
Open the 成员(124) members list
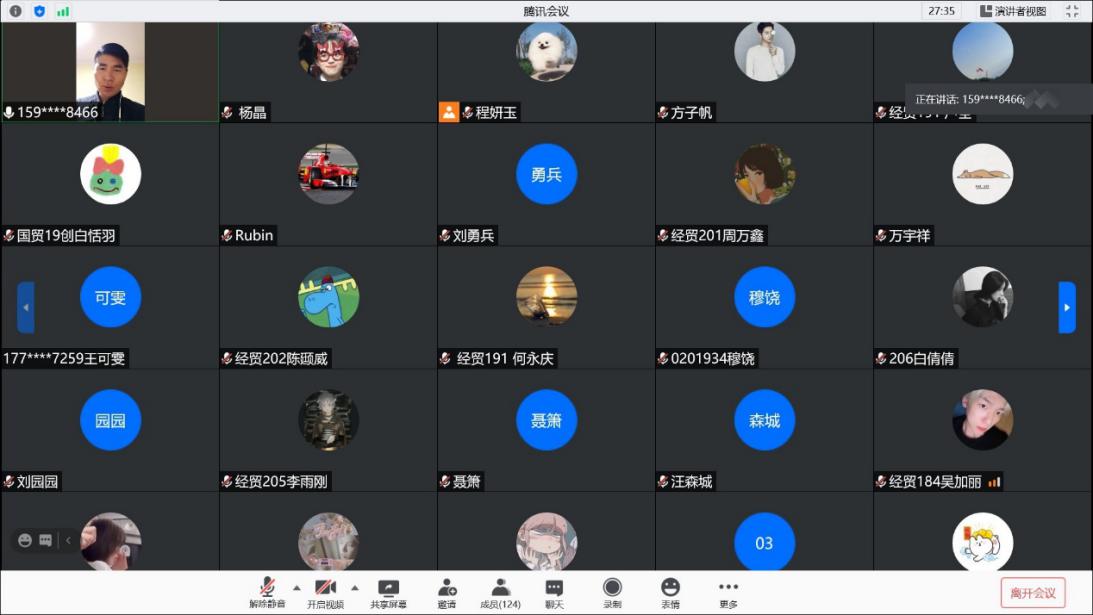(500, 592)
